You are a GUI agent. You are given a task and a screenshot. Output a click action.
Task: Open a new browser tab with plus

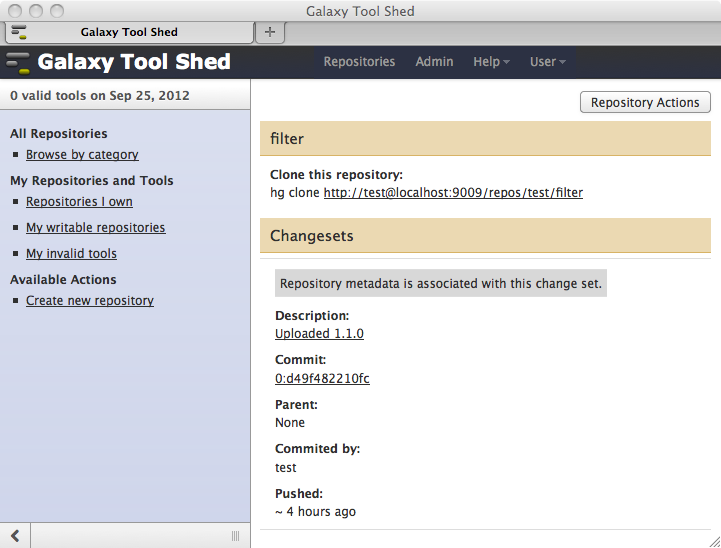[270, 32]
